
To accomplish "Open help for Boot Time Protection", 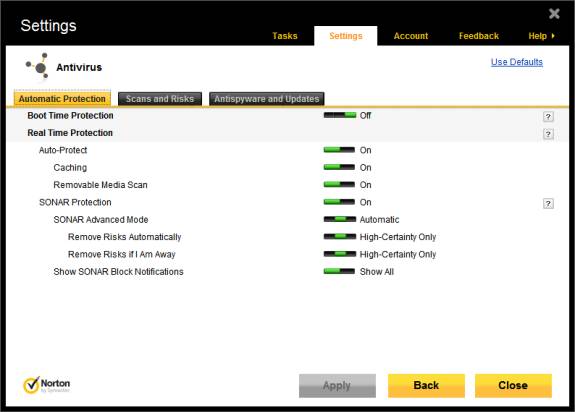I will (548, 117).
